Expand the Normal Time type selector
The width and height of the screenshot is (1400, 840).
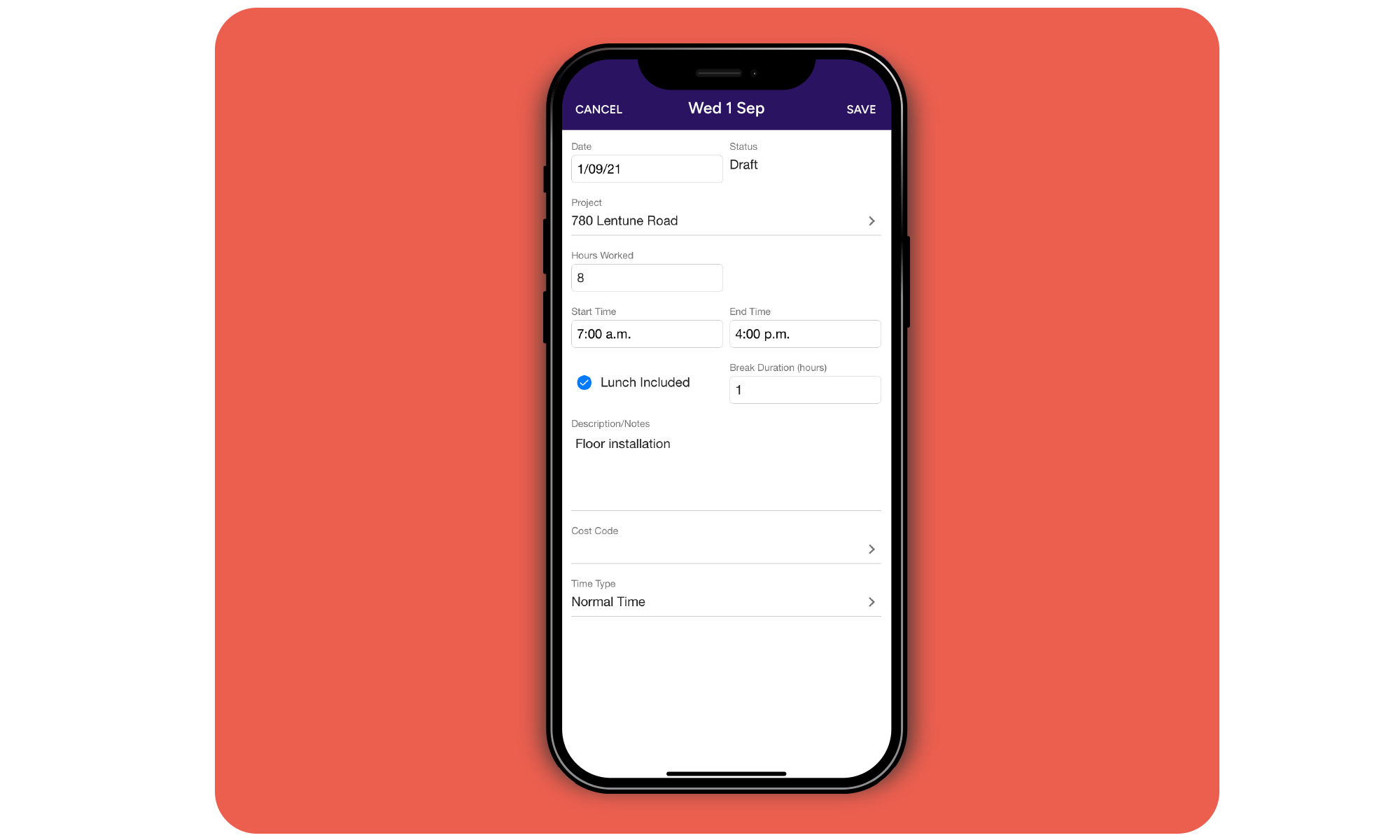pos(870,601)
